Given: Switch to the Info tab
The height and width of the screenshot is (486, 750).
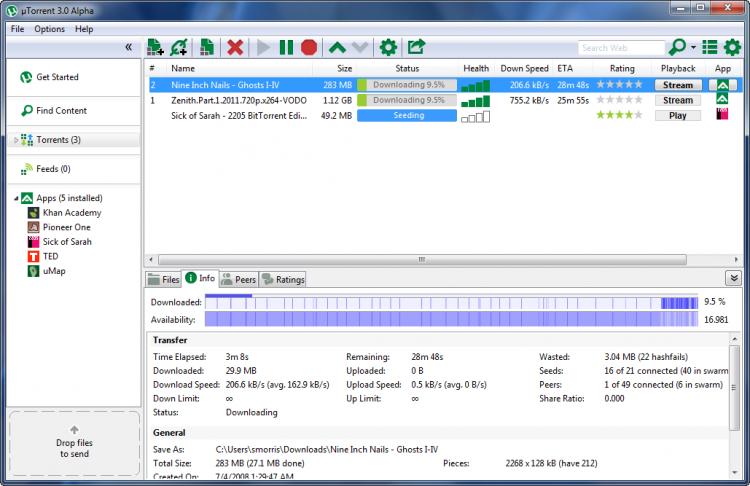Looking at the screenshot, I should click(200, 278).
